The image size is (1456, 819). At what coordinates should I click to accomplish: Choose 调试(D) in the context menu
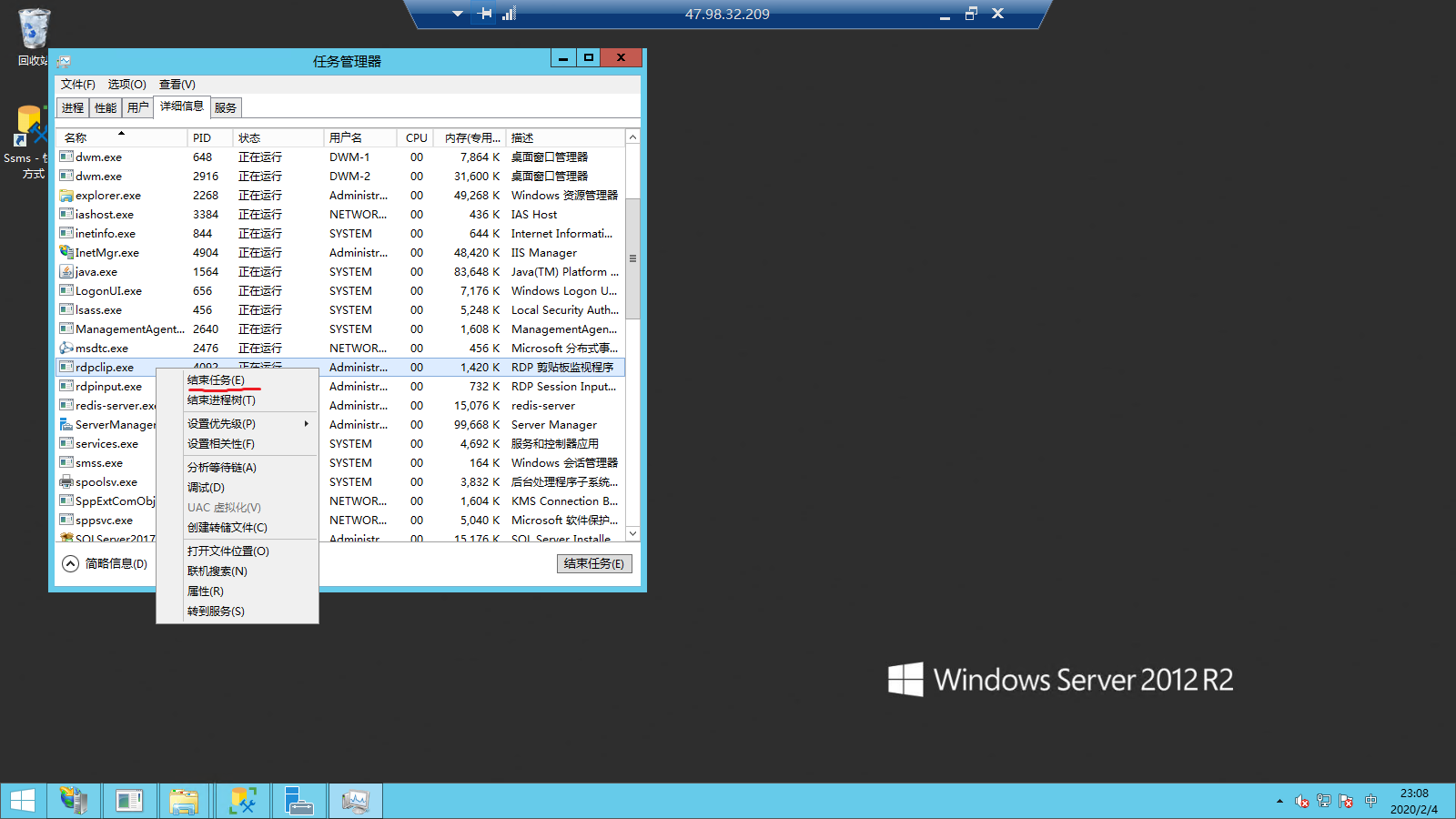pos(238,488)
